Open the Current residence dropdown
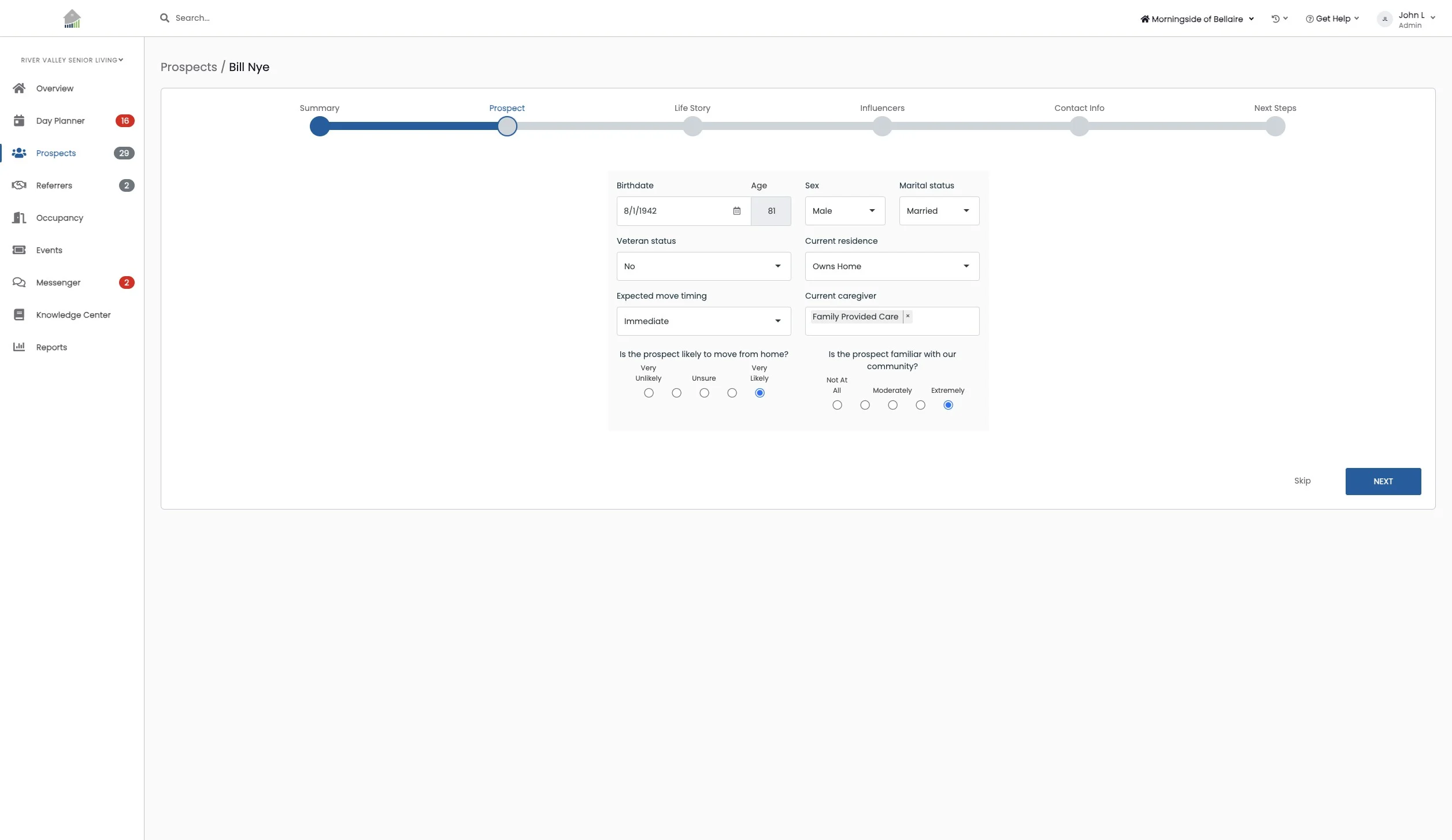The height and width of the screenshot is (840, 1452). pyautogui.click(x=892, y=266)
